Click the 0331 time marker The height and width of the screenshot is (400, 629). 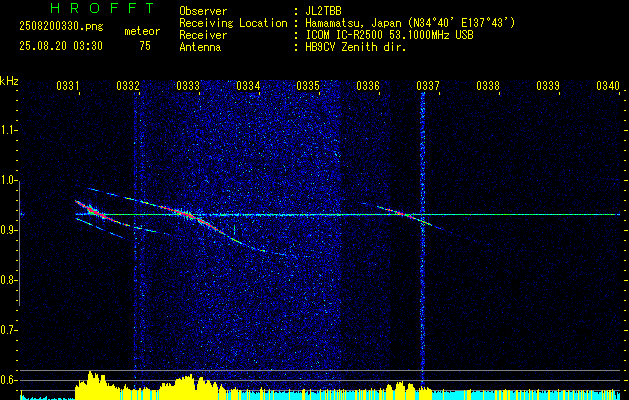[67, 85]
